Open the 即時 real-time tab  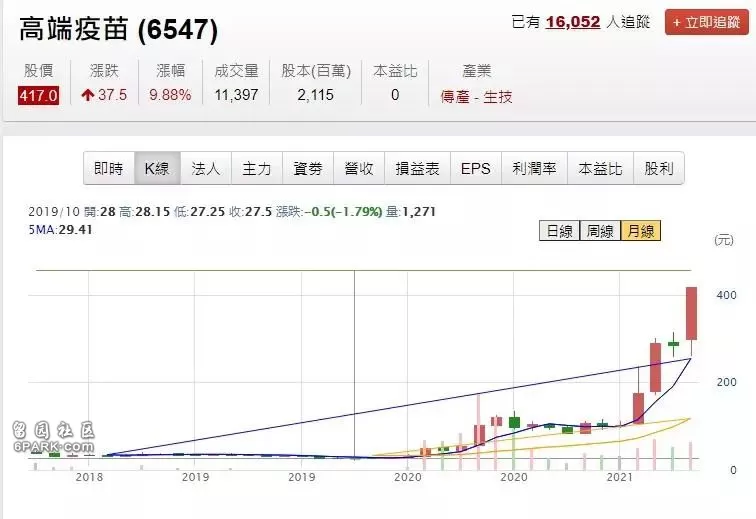click(x=109, y=168)
